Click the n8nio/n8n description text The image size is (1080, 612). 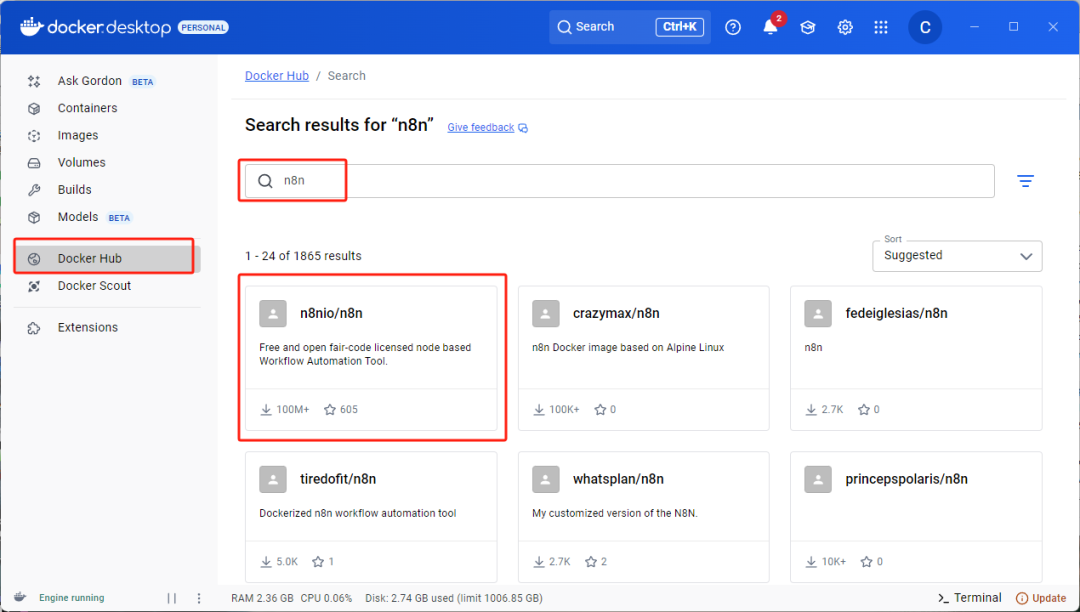click(x=365, y=354)
